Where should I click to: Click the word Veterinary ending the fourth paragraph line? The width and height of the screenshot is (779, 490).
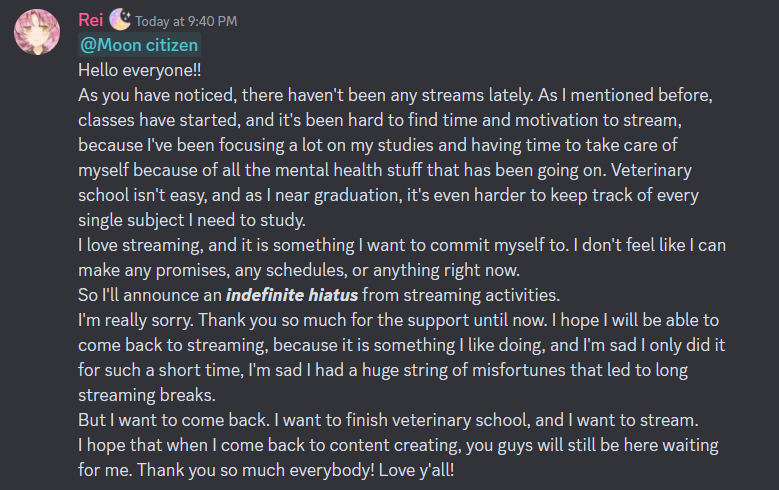click(x=651, y=170)
